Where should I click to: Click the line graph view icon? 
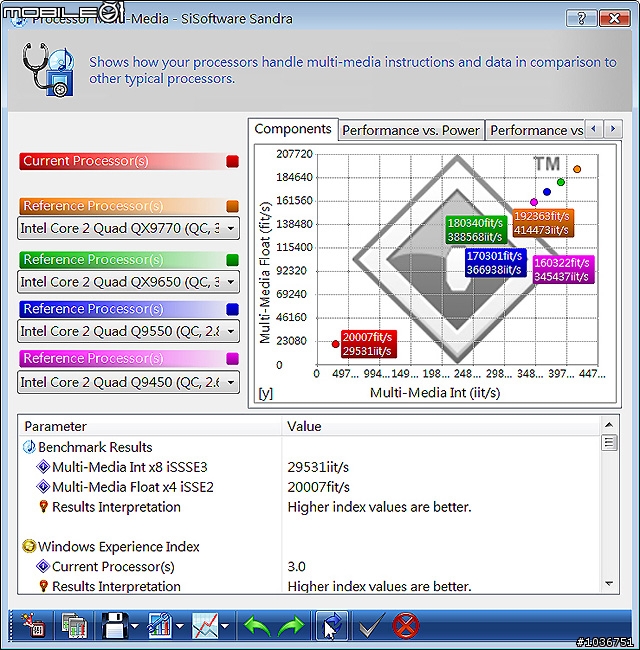(x=205, y=625)
